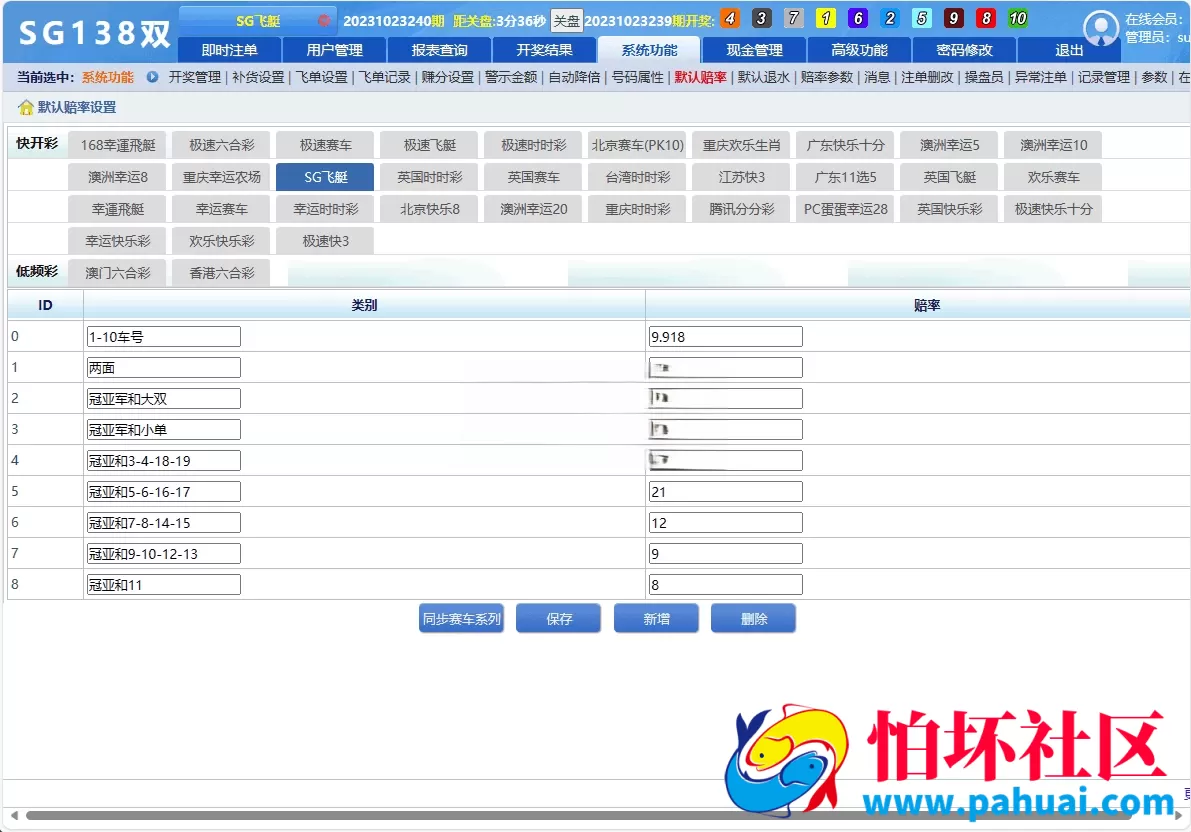The width and height of the screenshot is (1191, 832).
Task: Click the blue lottery ball number 2
Action: tap(889, 18)
